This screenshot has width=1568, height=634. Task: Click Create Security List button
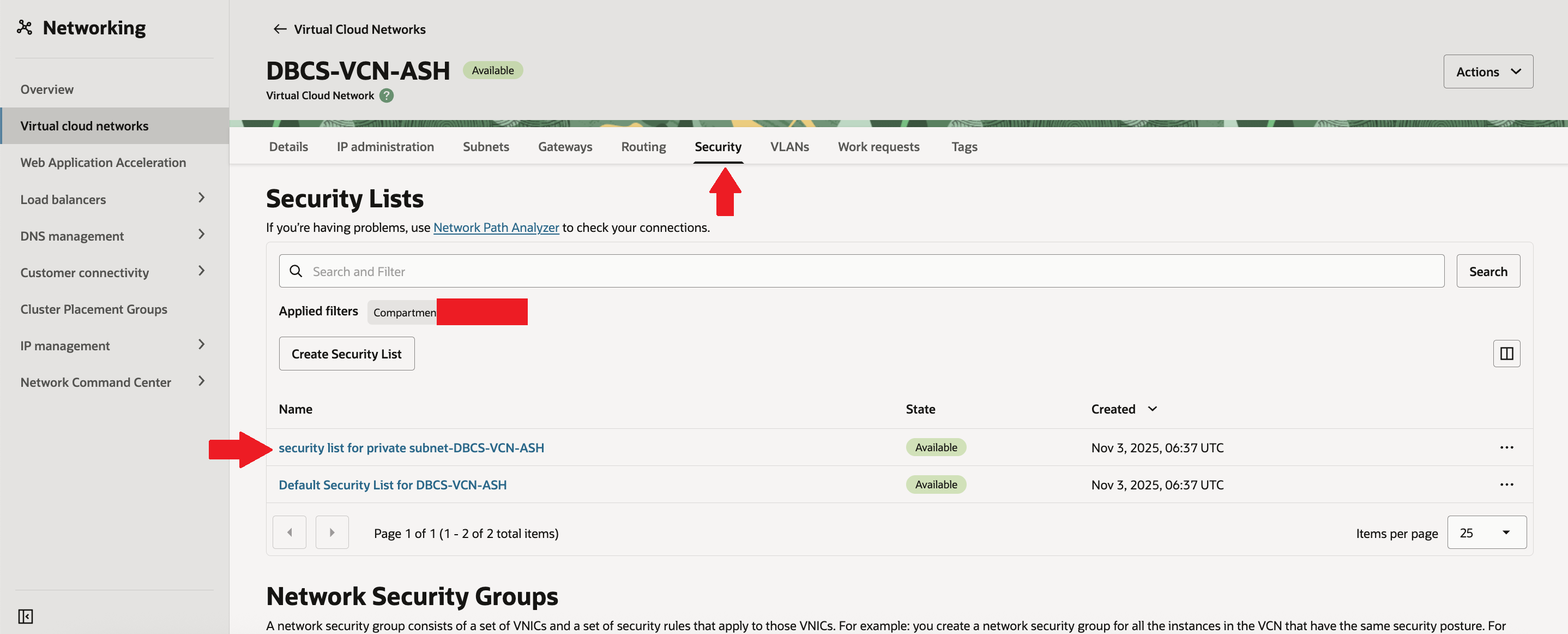[346, 354]
